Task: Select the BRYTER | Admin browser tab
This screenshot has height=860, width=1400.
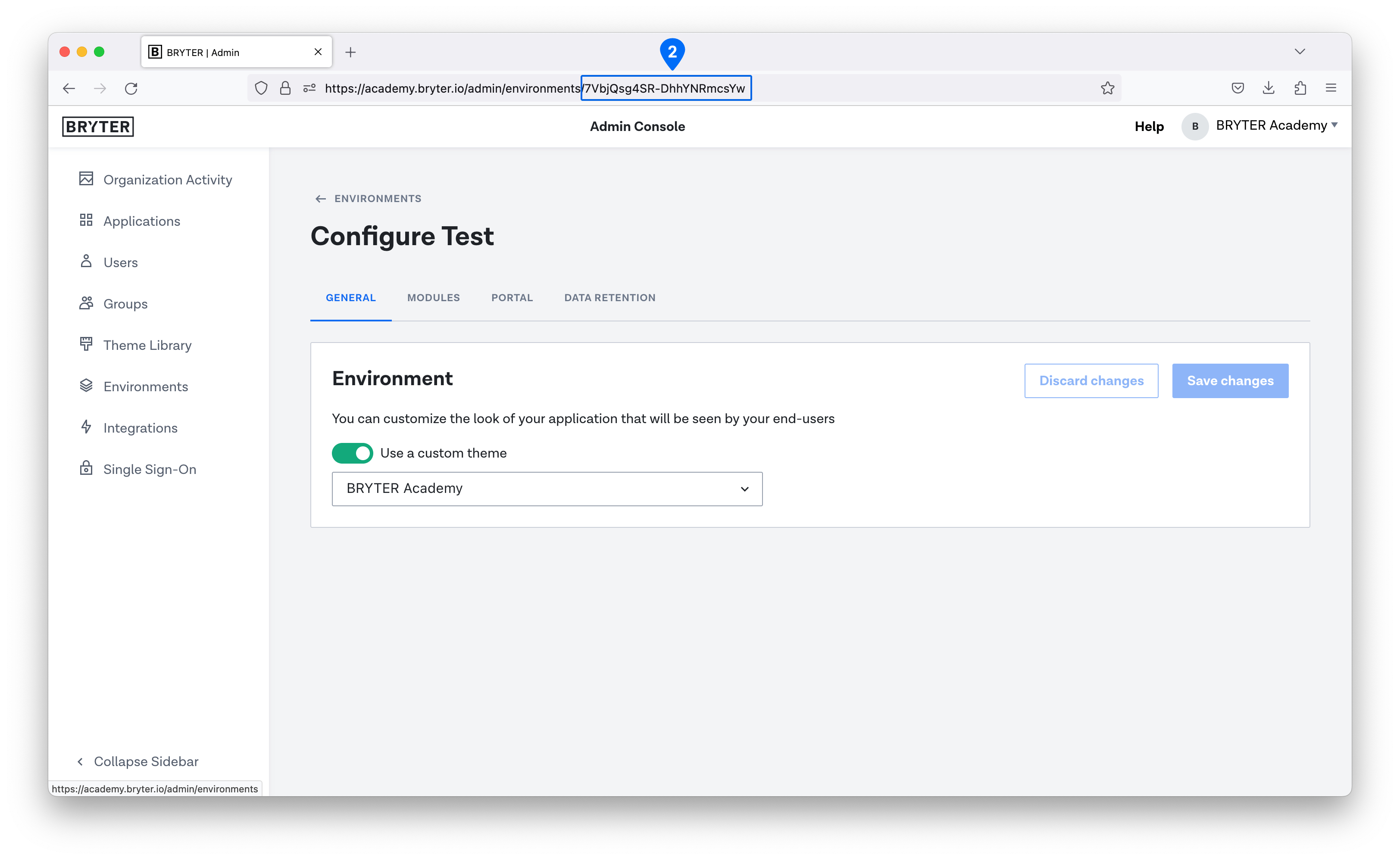Action: [x=236, y=52]
